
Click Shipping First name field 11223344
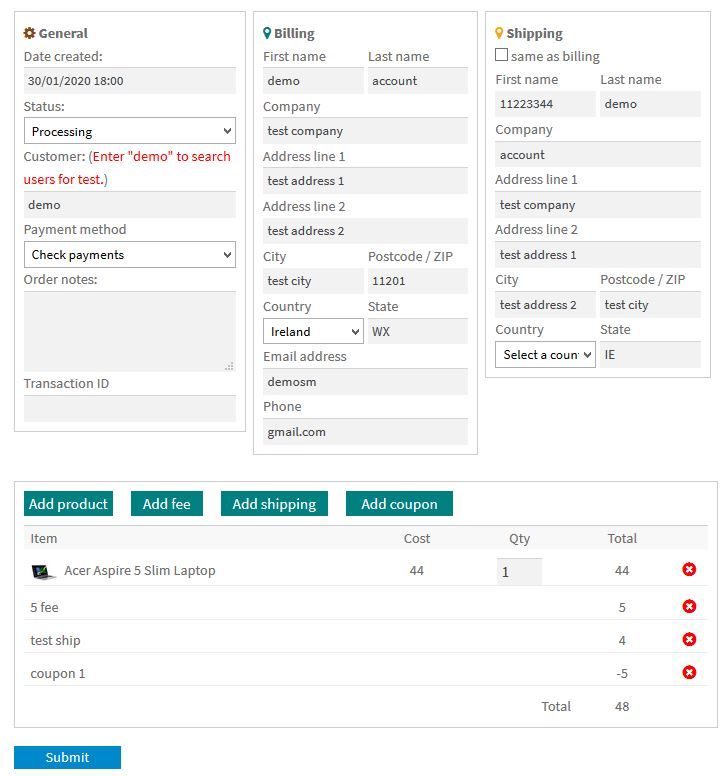[545, 104]
